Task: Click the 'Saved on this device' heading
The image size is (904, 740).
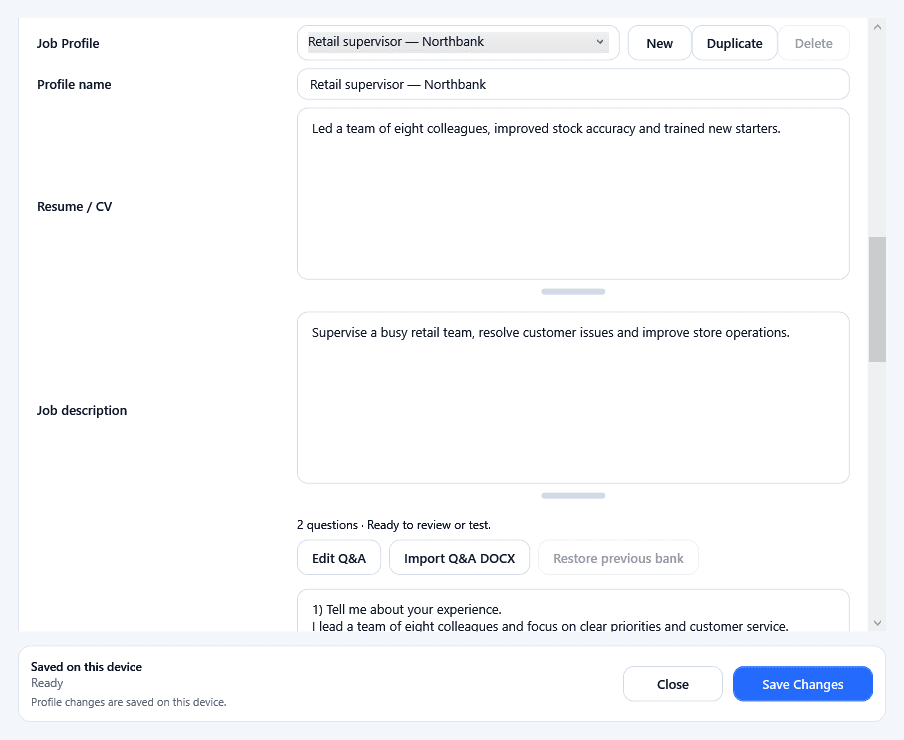Action: coord(86,667)
